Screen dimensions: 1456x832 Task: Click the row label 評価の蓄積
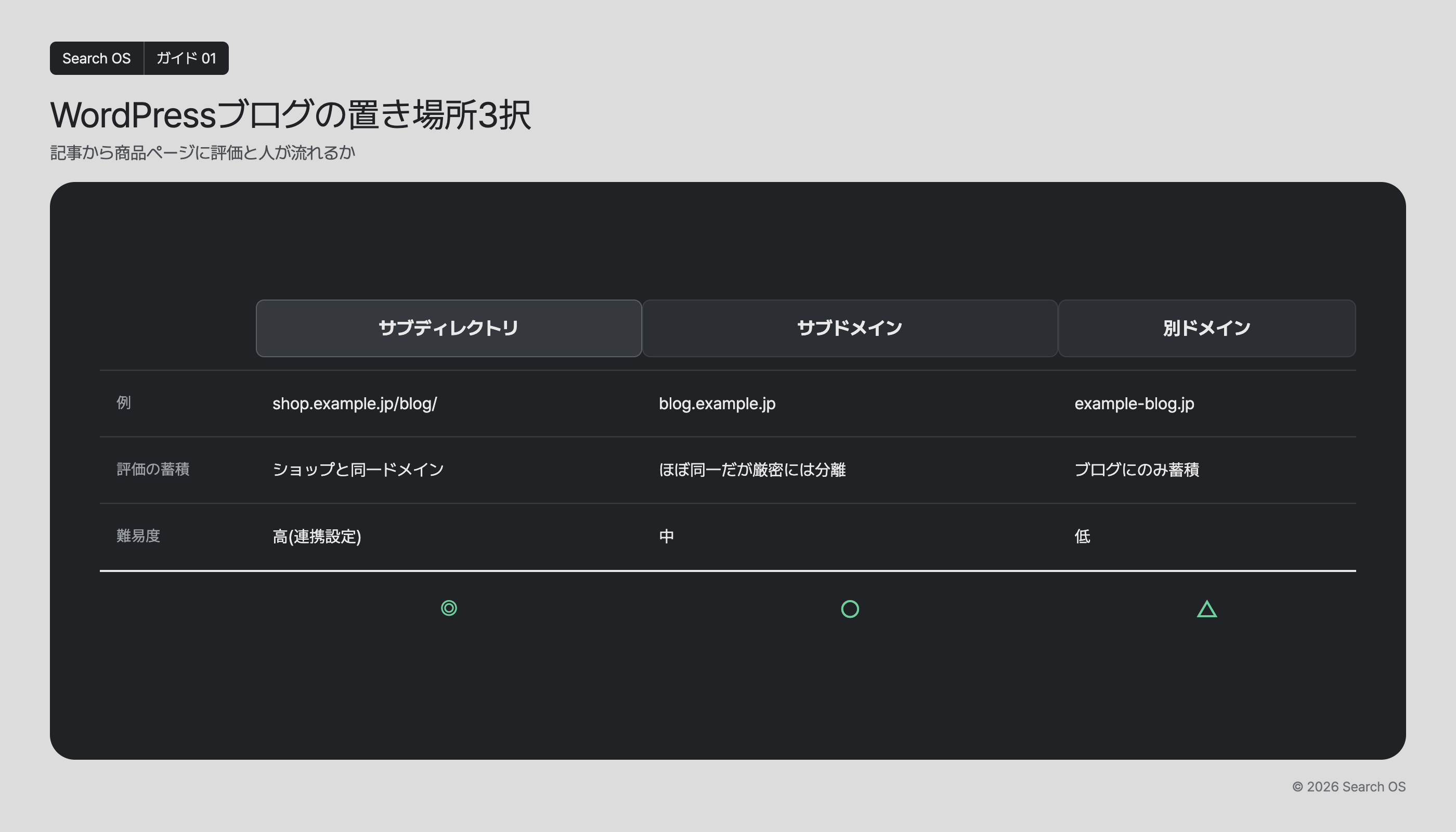click(152, 469)
